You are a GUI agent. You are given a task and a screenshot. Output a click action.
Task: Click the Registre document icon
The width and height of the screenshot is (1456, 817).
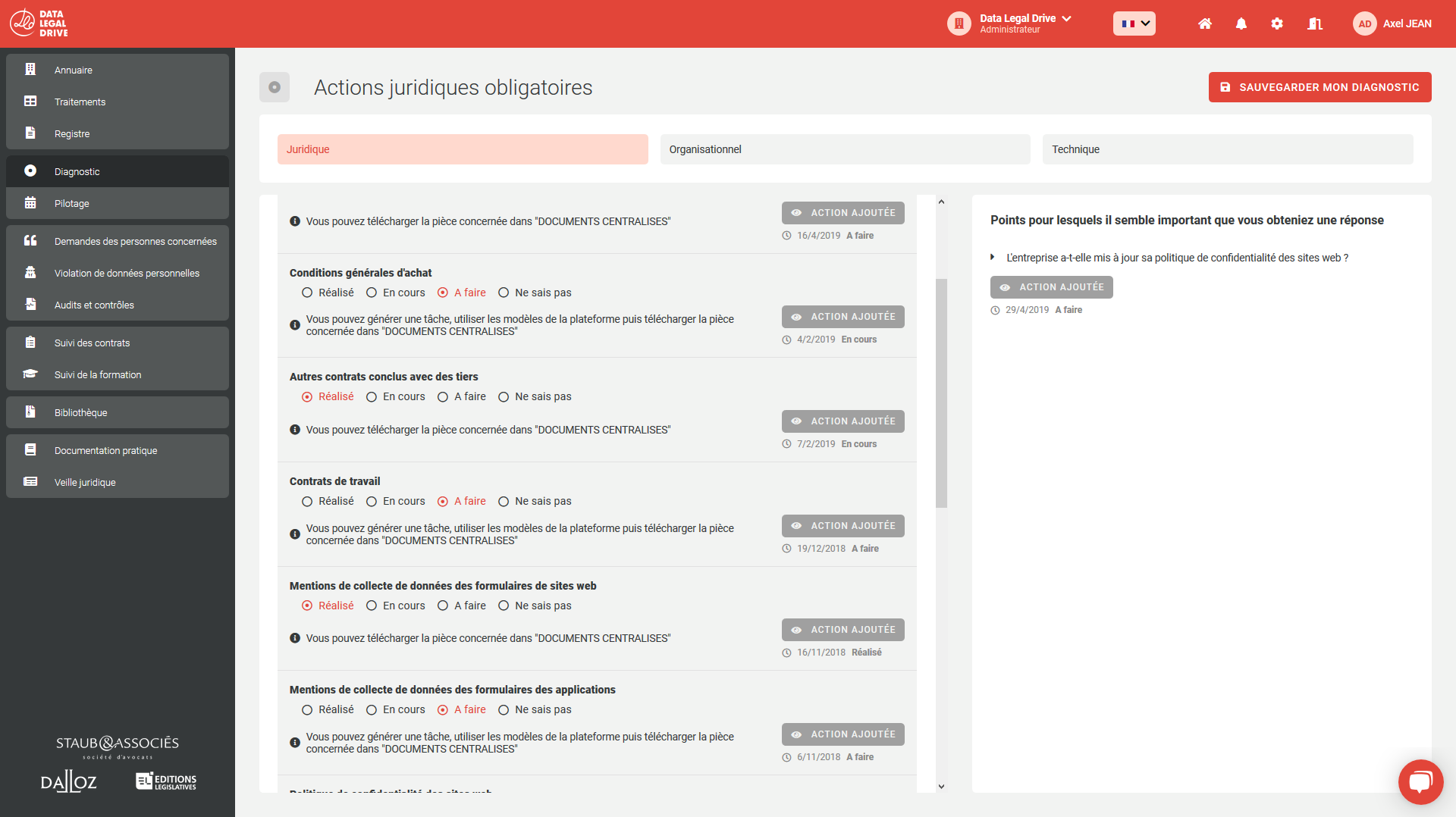30,133
